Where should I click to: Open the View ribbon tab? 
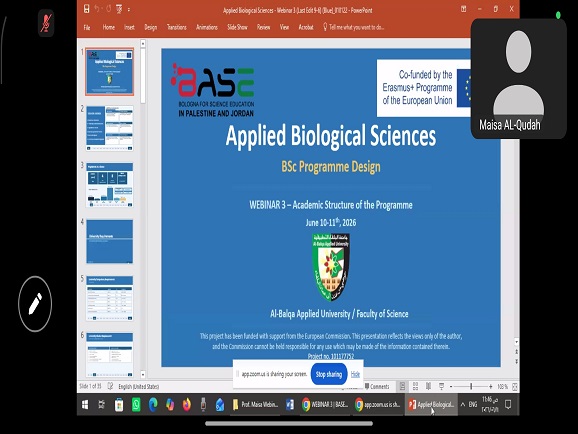[284, 27]
